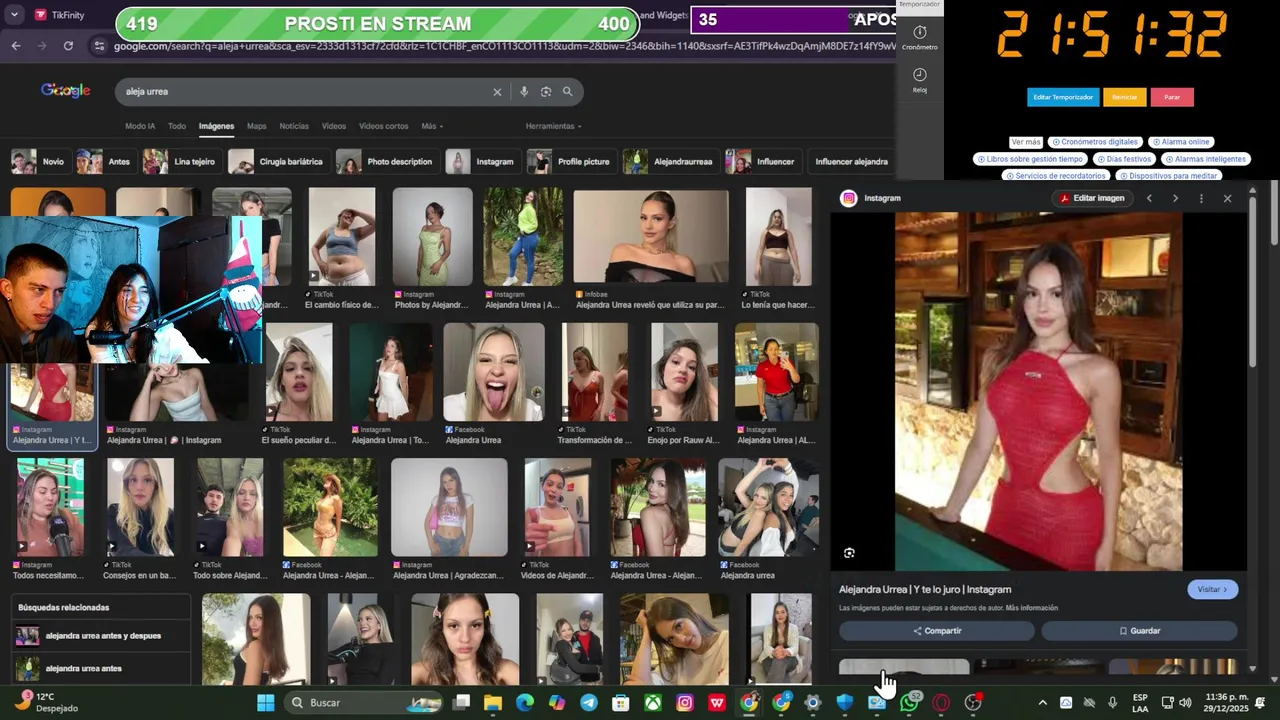This screenshot has height=720, width=1280.
Task: Open File Explorer from the taskbar
Action: [x=493, y=703]
